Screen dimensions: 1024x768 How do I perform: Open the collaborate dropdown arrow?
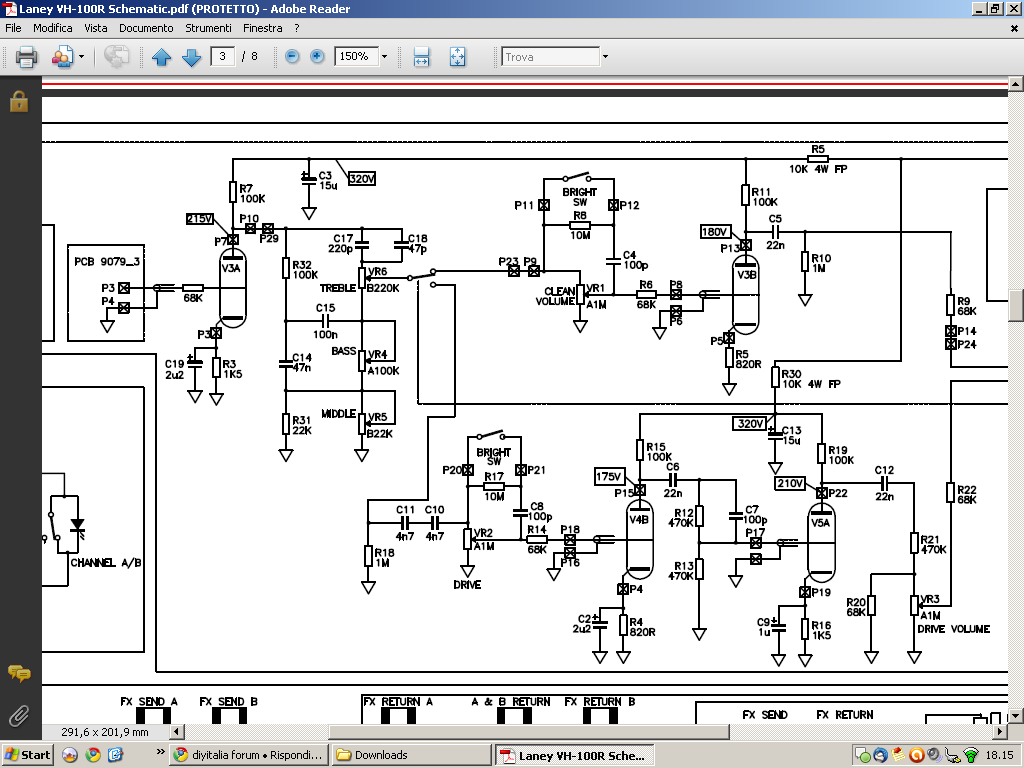point(81,57)
